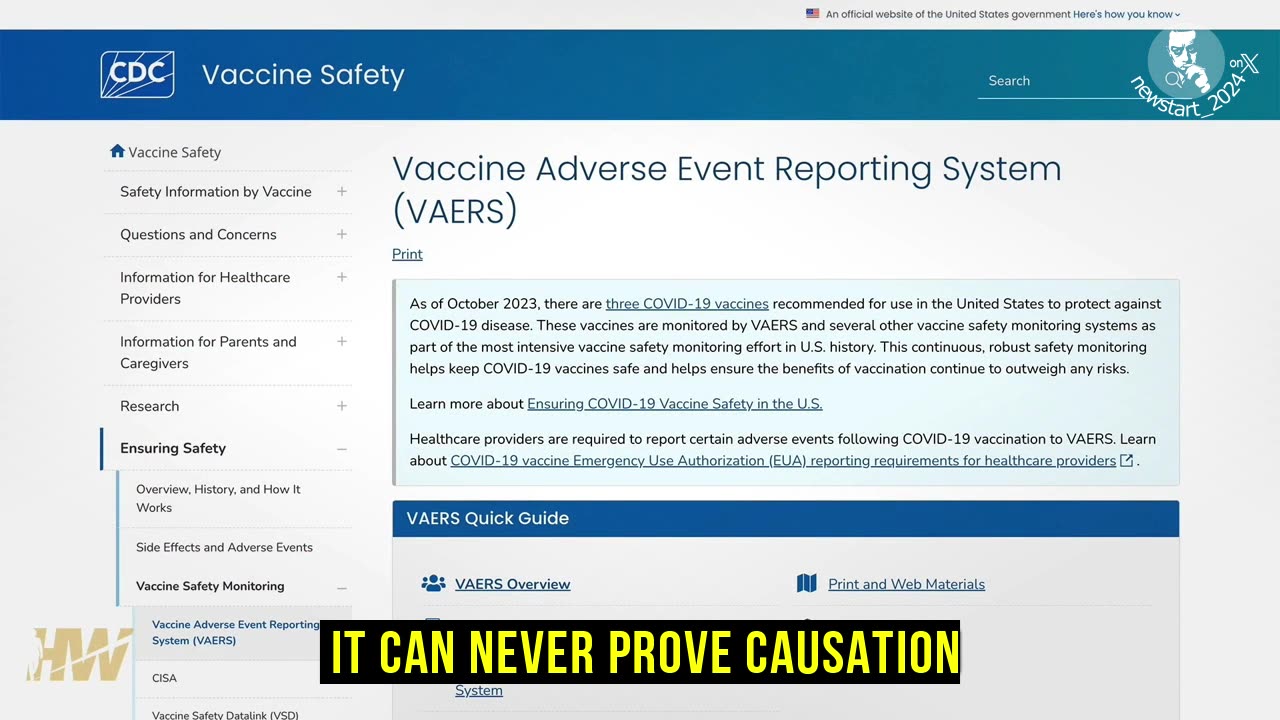Image resolution: width=1280 pixels, height=720 pixels.
Task: Open 'Here's how you know' dropdown
Action: [1127, 14]
